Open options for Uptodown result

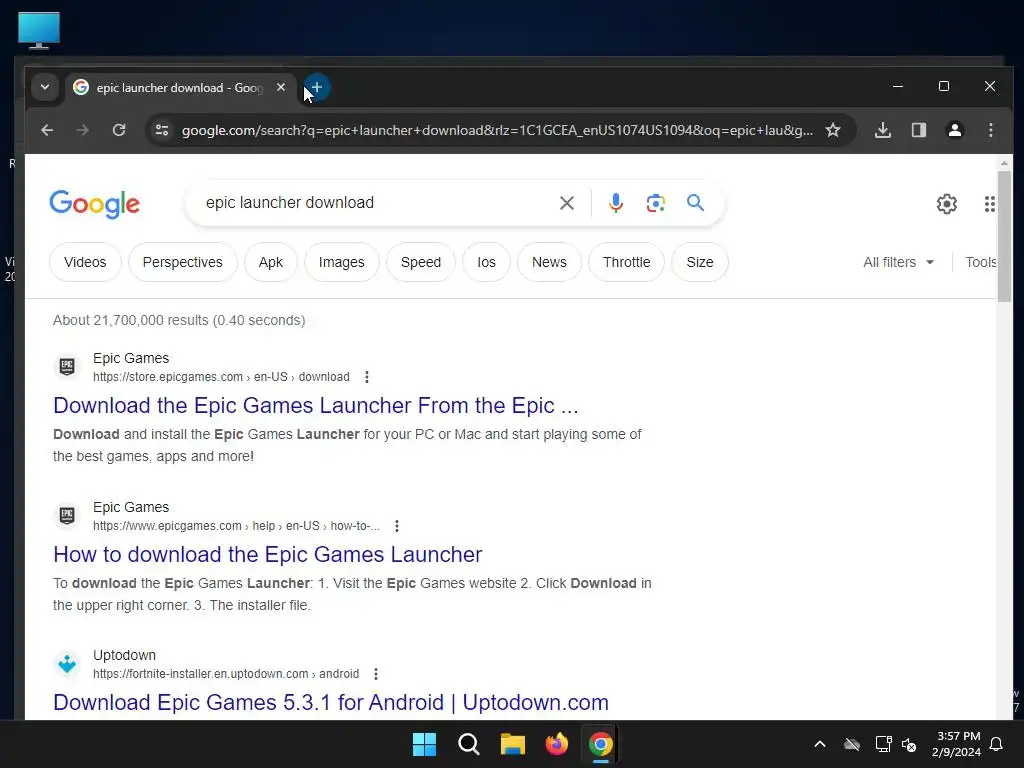pos(376,673)
